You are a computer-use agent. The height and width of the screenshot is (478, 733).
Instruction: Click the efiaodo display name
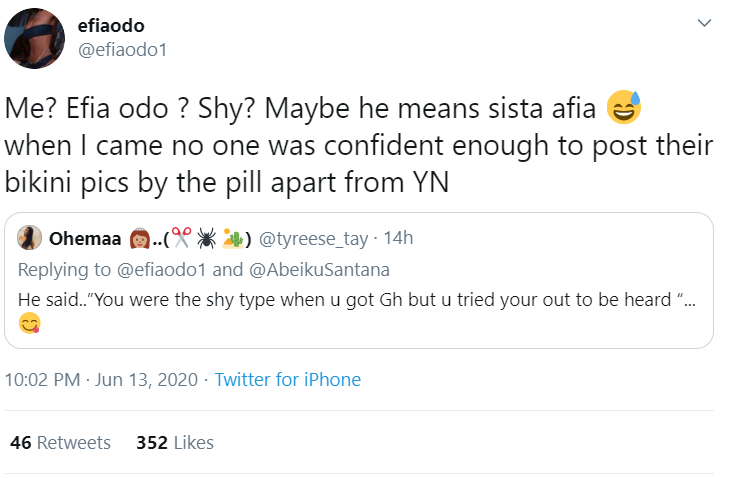110,26
